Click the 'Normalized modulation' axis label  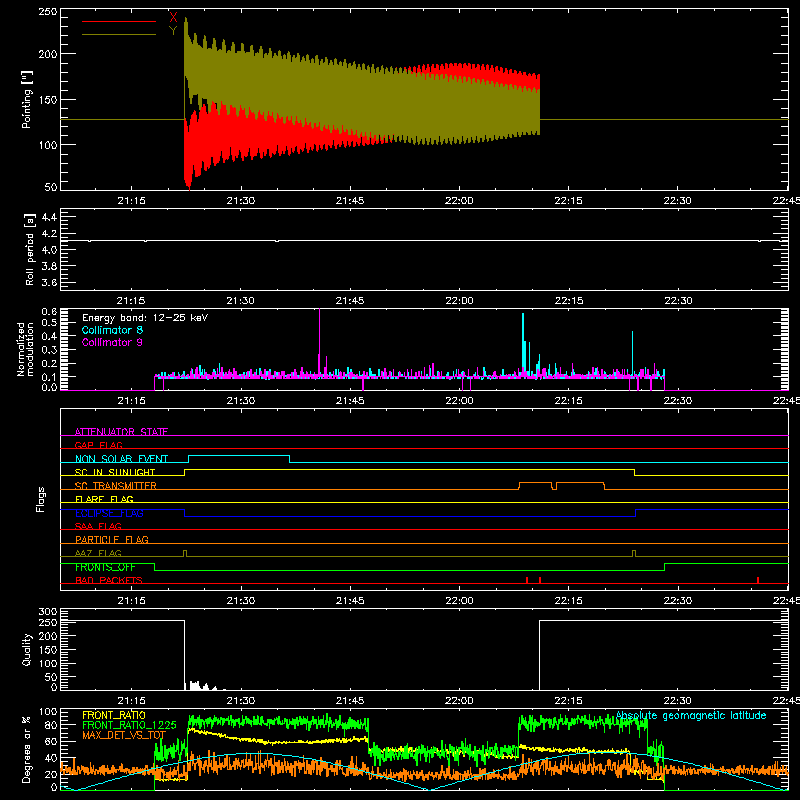[x=25, y=349]
